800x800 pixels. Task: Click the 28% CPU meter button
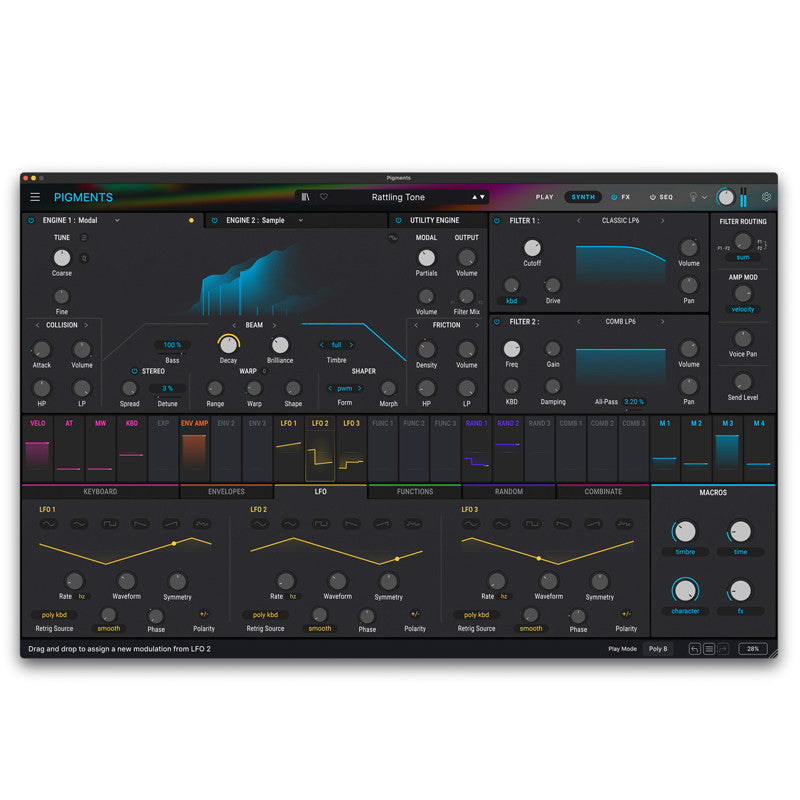[753, 649]
